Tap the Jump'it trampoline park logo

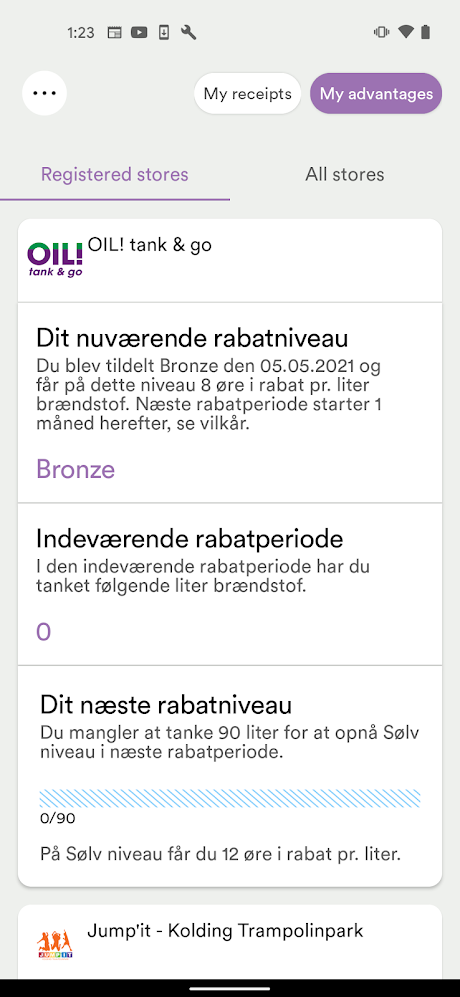tap(55, 944)
